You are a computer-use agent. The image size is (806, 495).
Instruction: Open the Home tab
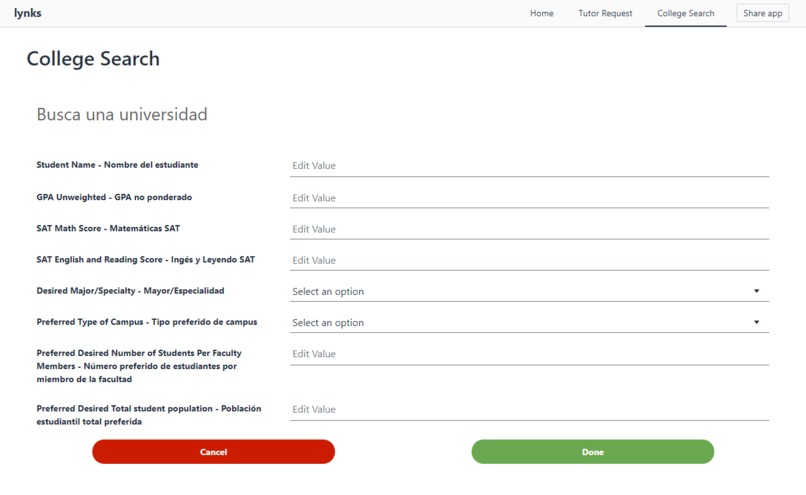(x=542, y=13)
